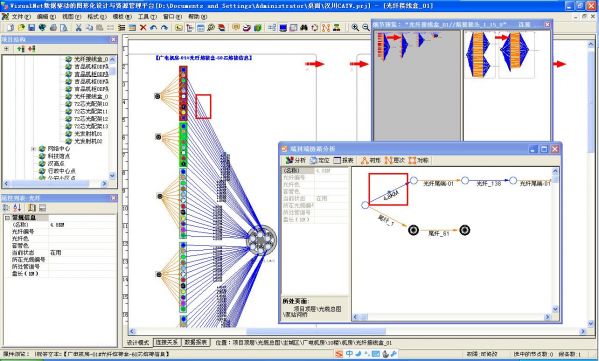Open the 工具 menu
This screenshot has height=361, width=599.
pos(147,17)
